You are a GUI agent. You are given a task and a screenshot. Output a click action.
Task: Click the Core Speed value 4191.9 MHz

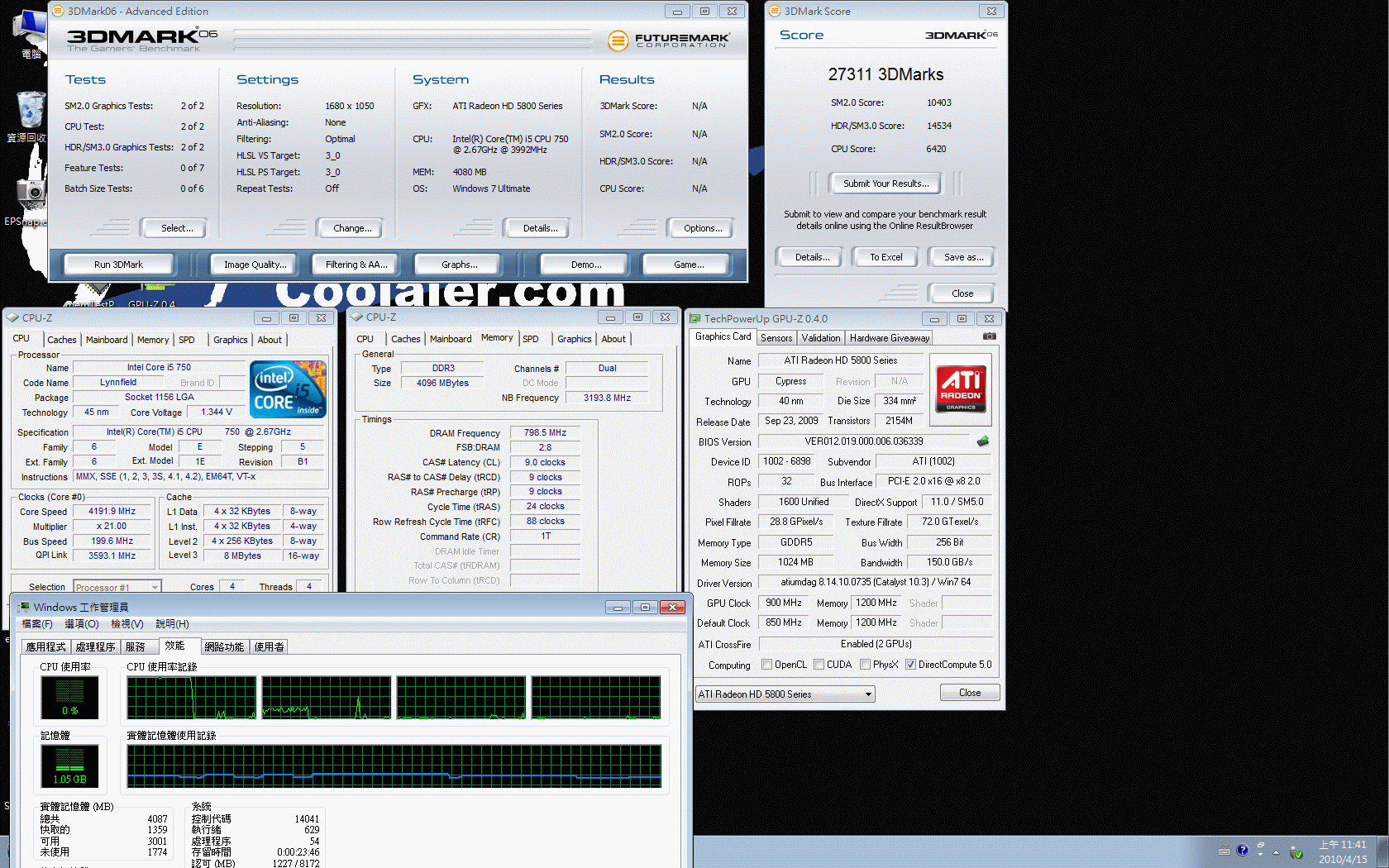pos(112,511)
